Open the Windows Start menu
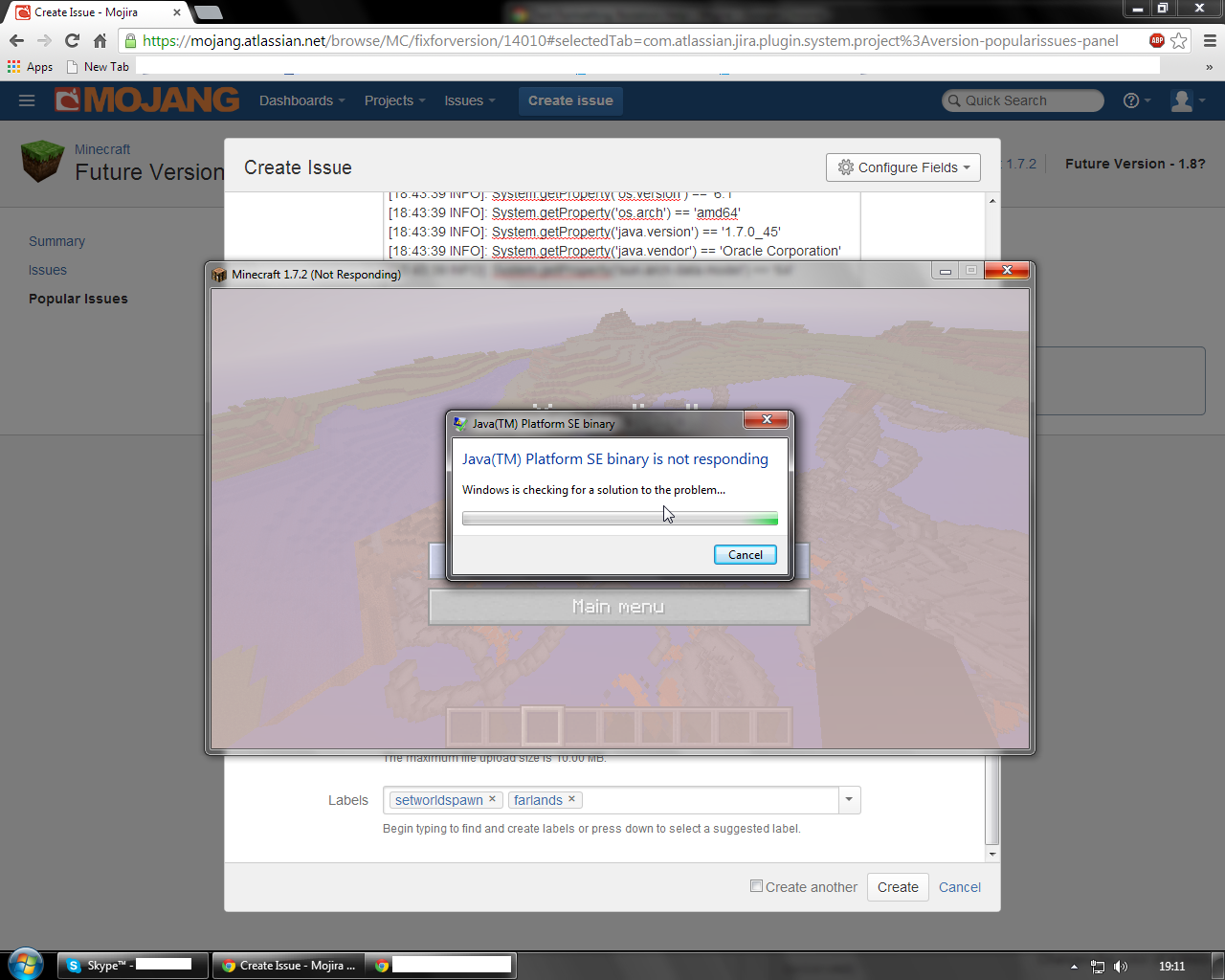The image size is (1225, 980). coord(26,965)
